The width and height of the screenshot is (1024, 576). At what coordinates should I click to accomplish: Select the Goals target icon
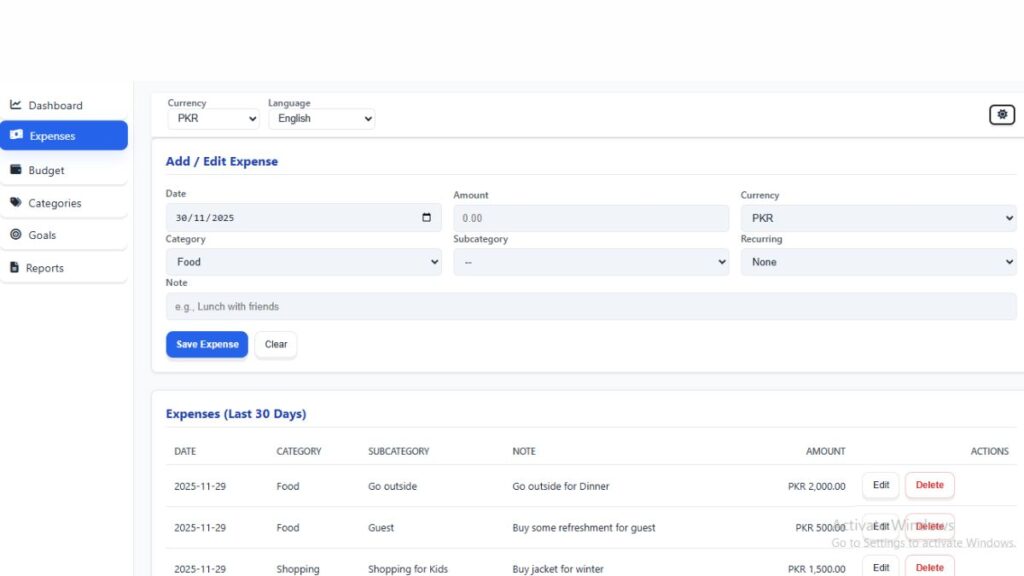[x=16, y=235]
